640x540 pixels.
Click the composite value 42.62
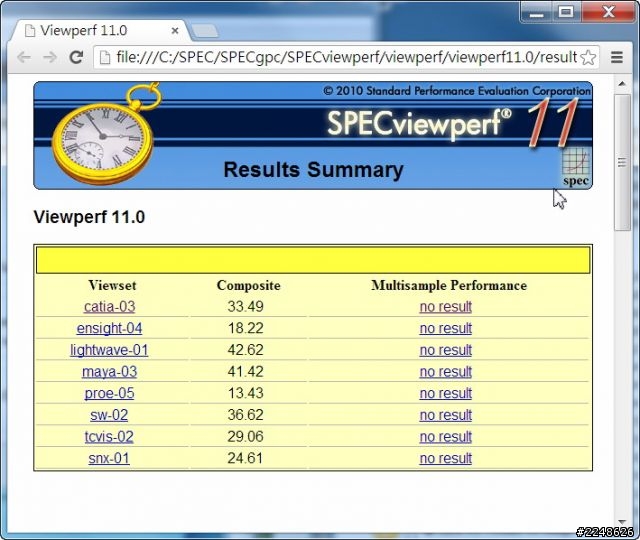pos(245,350)
